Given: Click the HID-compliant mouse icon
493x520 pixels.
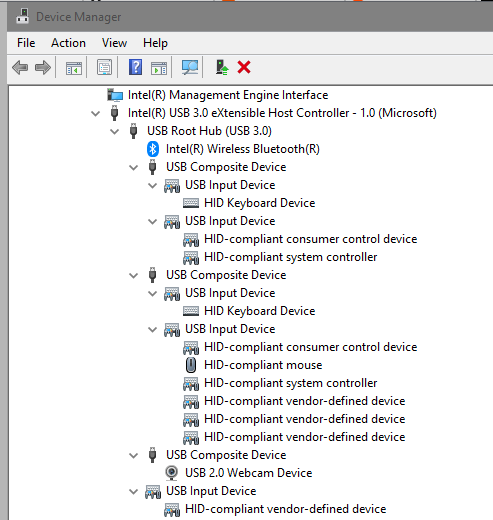Looking at the screenshot, I should [x=191, y=365].
